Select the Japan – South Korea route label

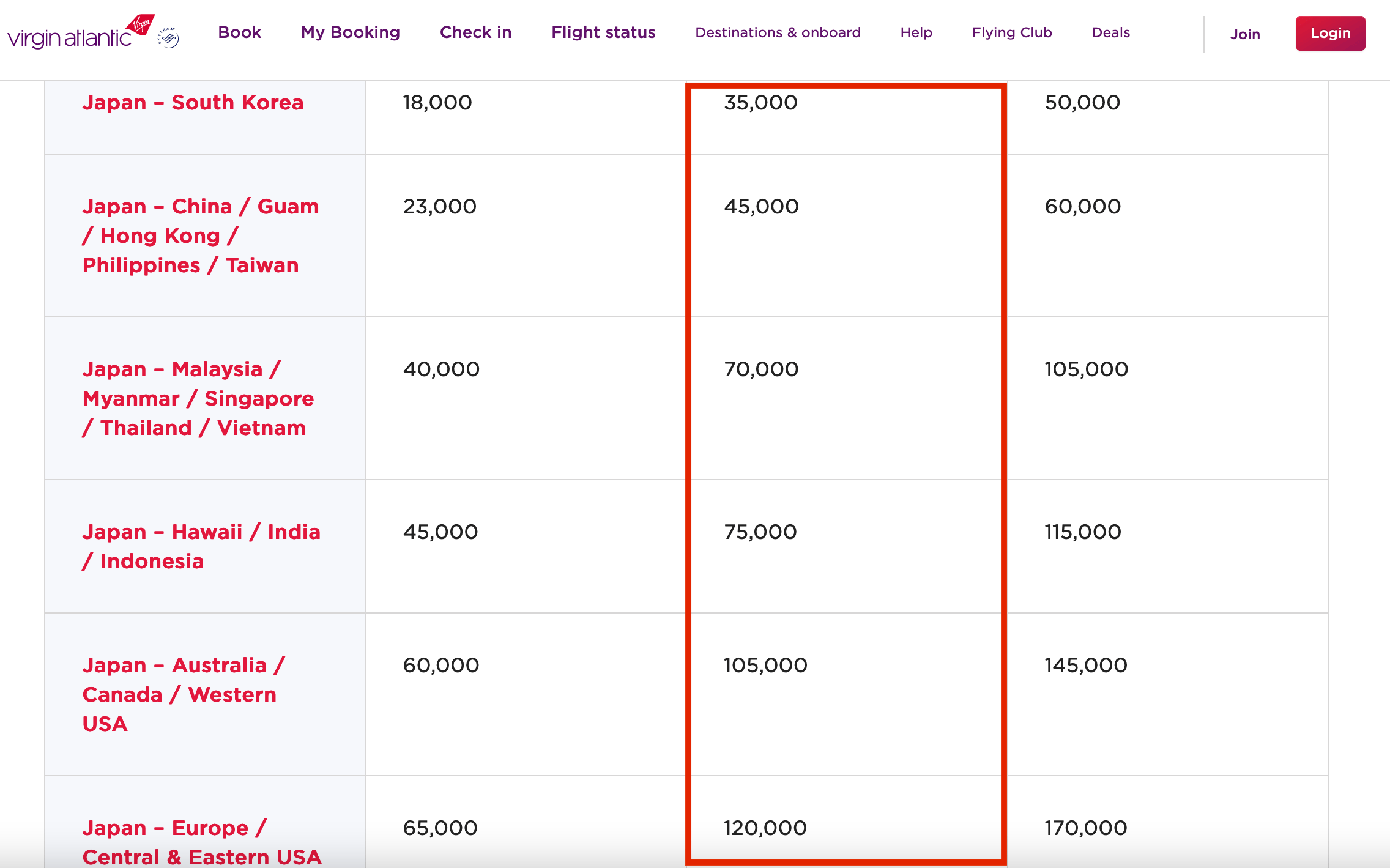[193, 102]
